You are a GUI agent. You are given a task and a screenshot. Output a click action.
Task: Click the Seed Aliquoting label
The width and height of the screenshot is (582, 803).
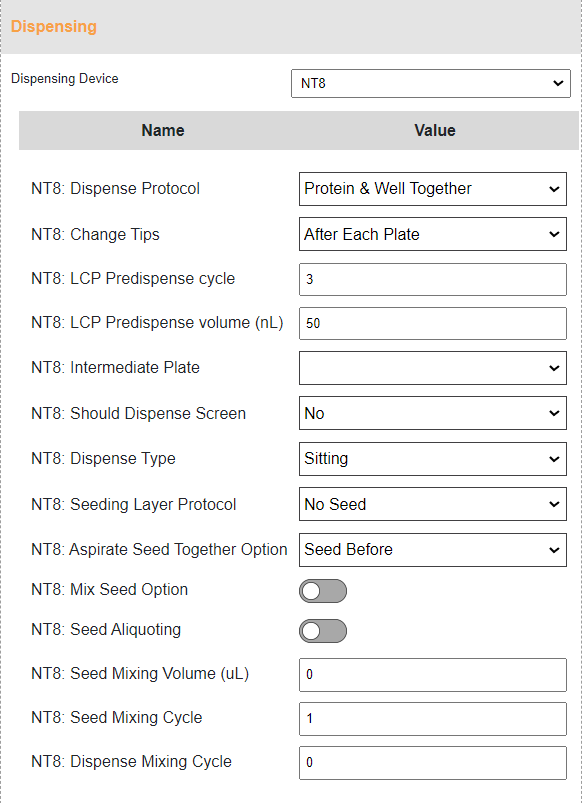[106, 629]
